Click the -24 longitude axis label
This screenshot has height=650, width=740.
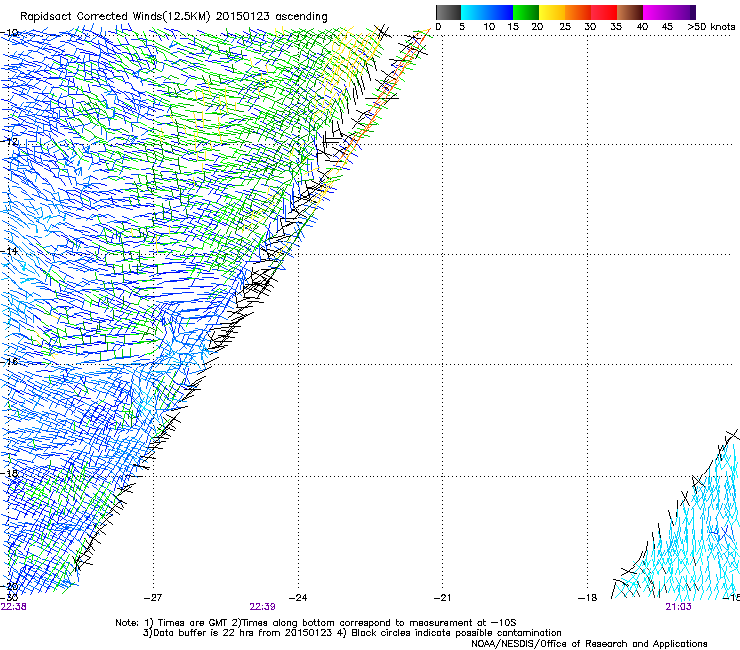tap(298, 598)
